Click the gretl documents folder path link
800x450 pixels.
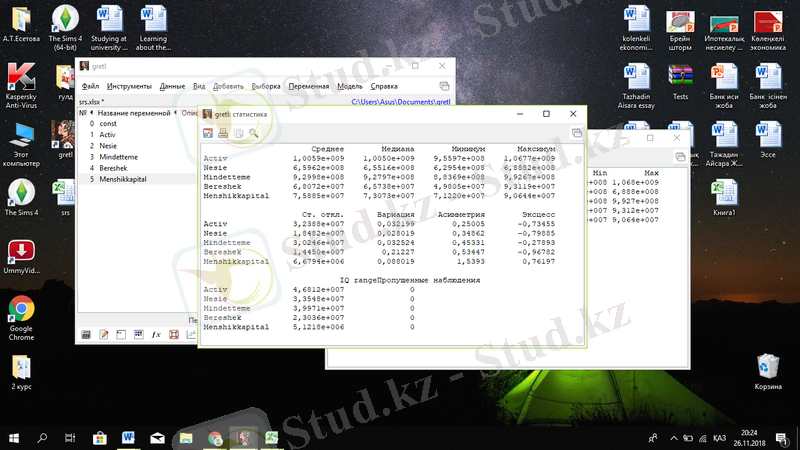pyautogui.click(x=401, y=101)
